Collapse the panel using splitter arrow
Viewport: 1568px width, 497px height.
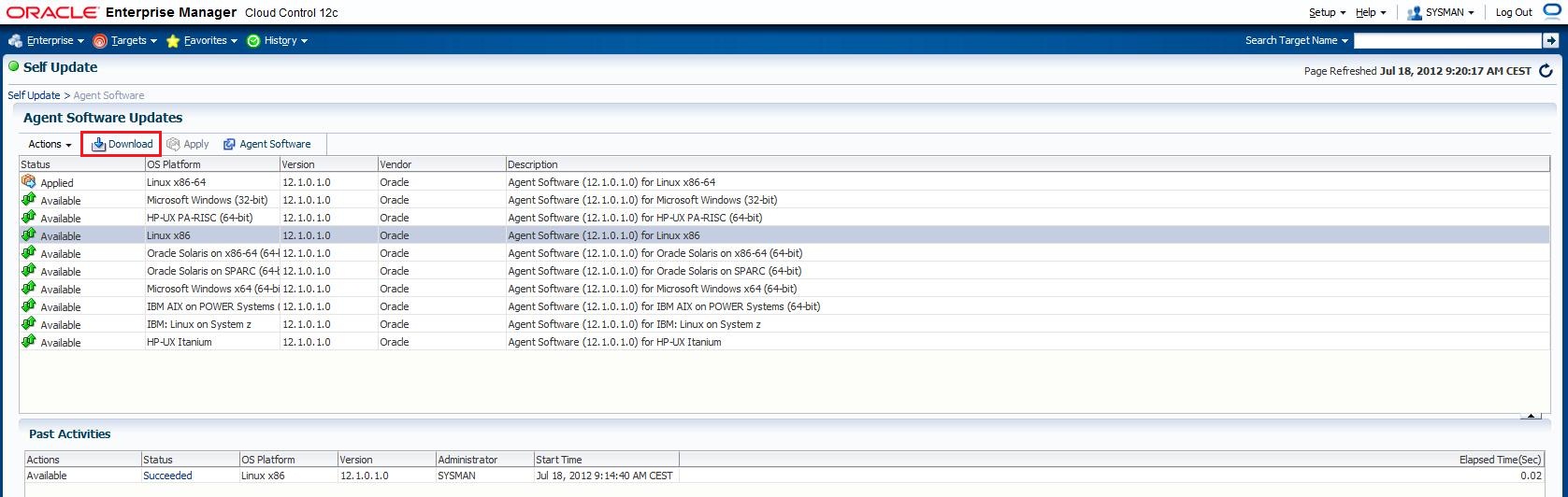[x=1531, y=415]
